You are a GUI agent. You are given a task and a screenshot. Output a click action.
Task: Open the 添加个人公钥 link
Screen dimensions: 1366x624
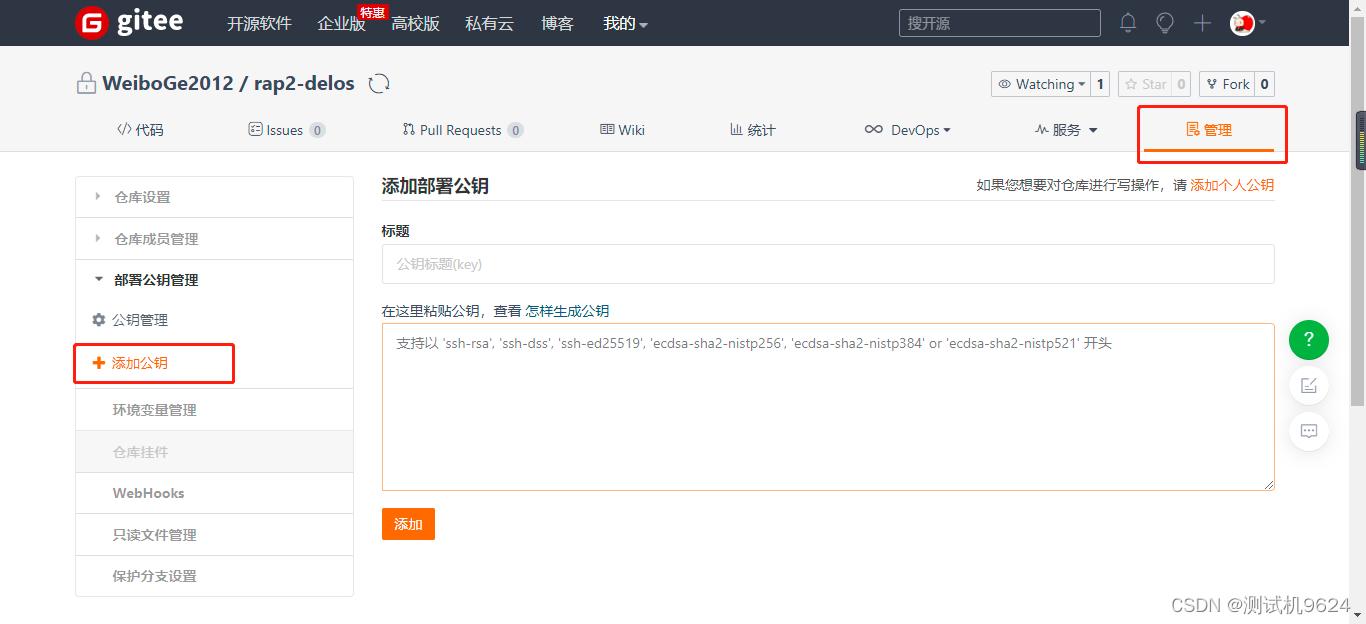pos(1232,185)
